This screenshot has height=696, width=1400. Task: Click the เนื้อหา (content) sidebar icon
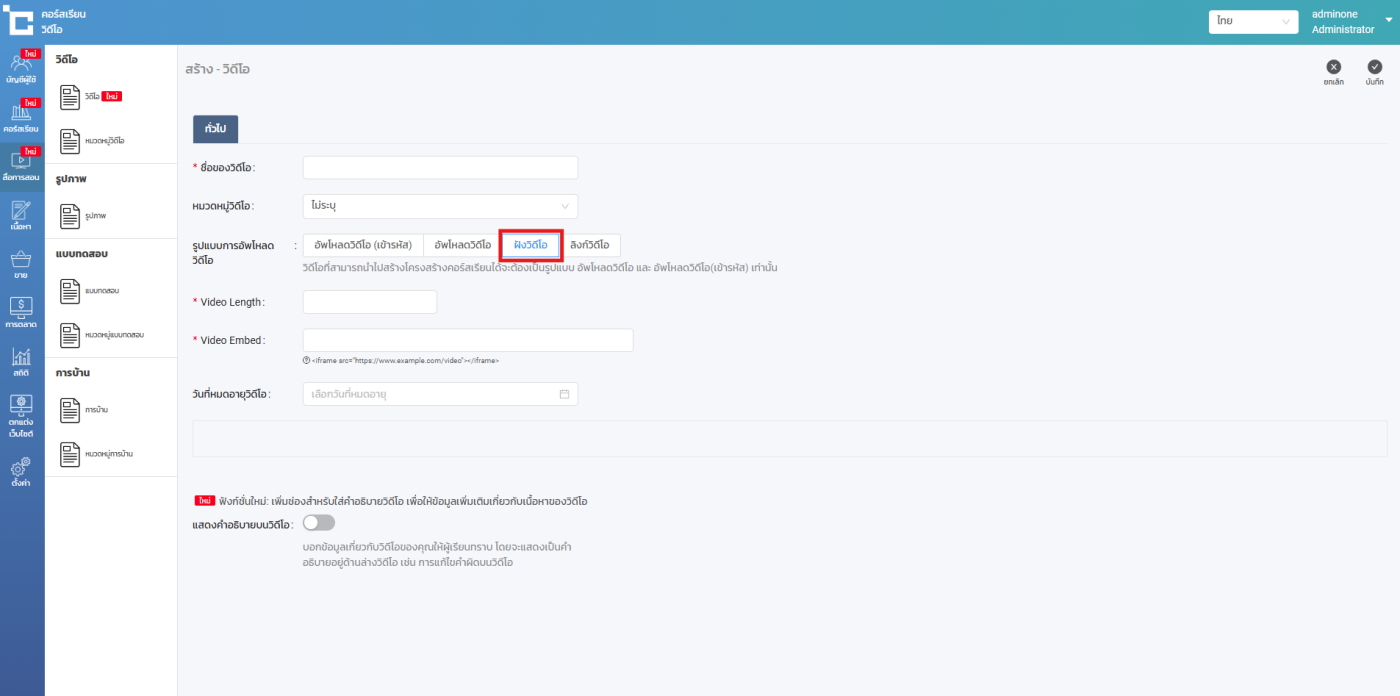(21, 215)
